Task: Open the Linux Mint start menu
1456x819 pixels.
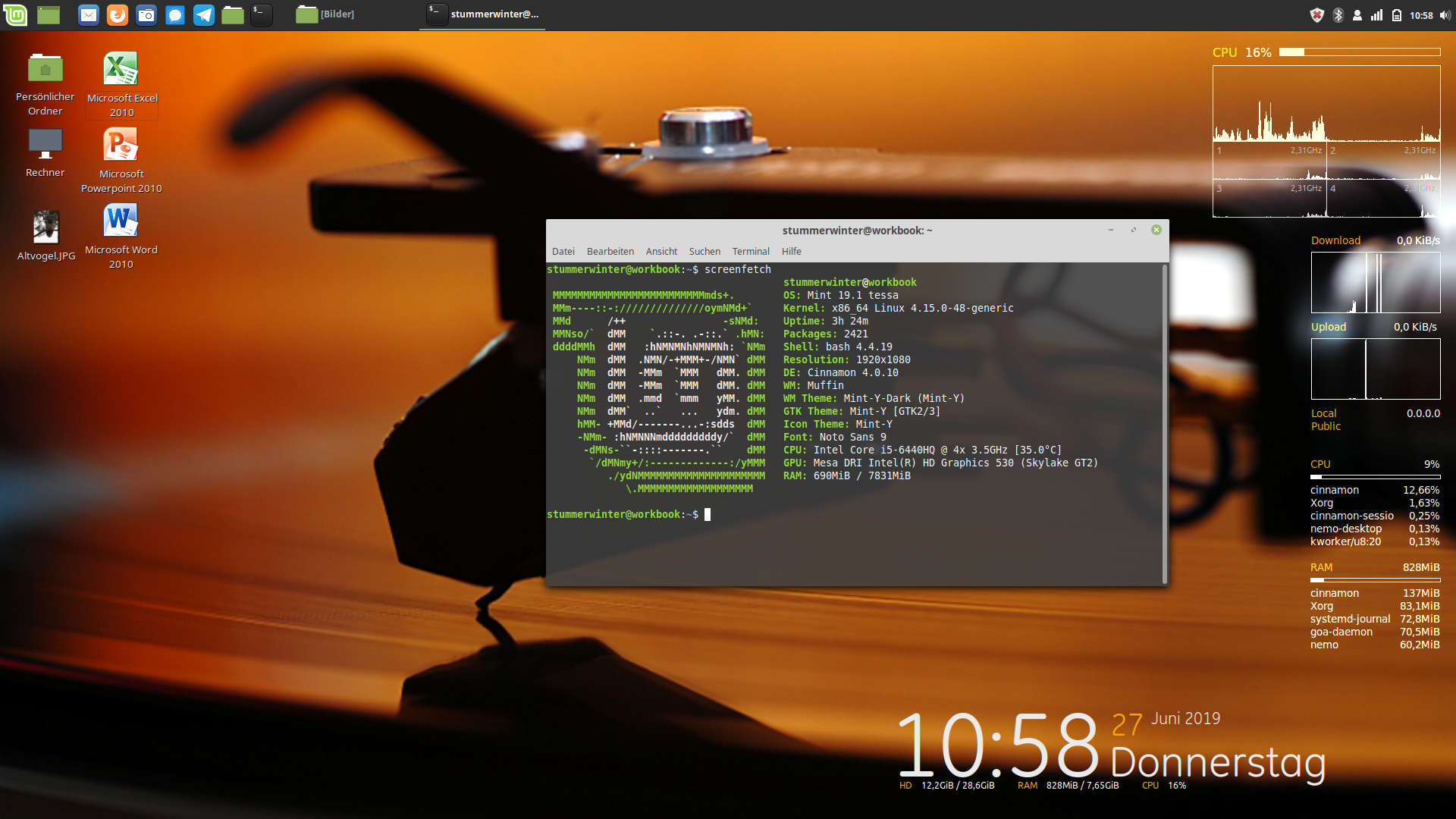Action: 15,14
